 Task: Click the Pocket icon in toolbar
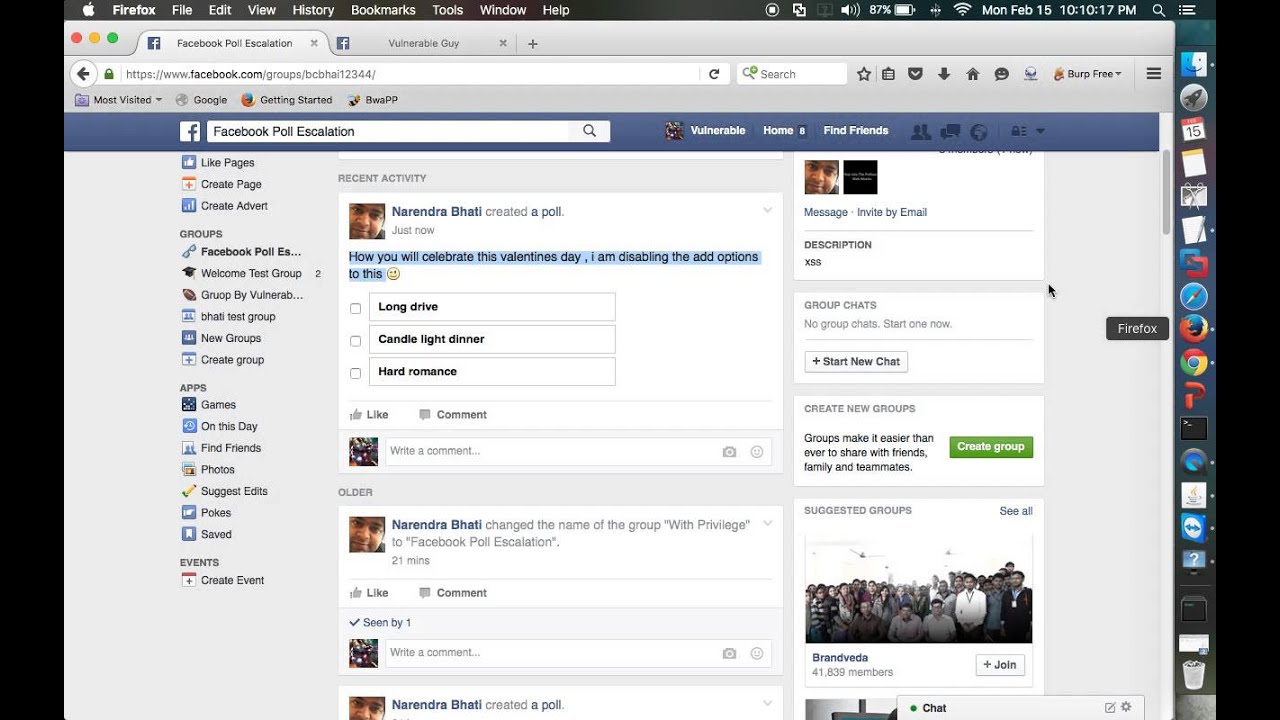915,74
